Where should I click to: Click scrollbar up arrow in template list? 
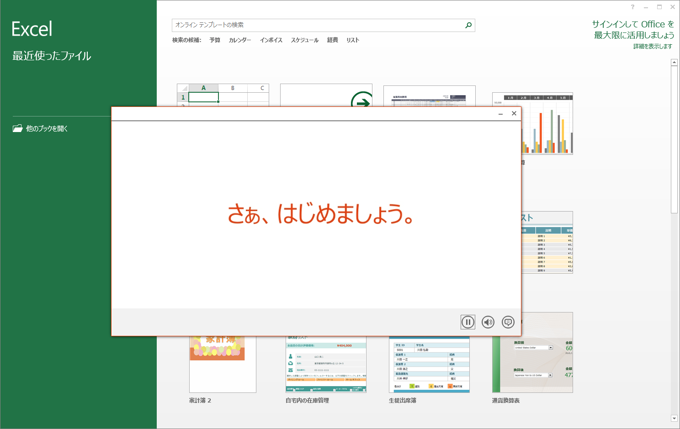(x=674, y=62)
